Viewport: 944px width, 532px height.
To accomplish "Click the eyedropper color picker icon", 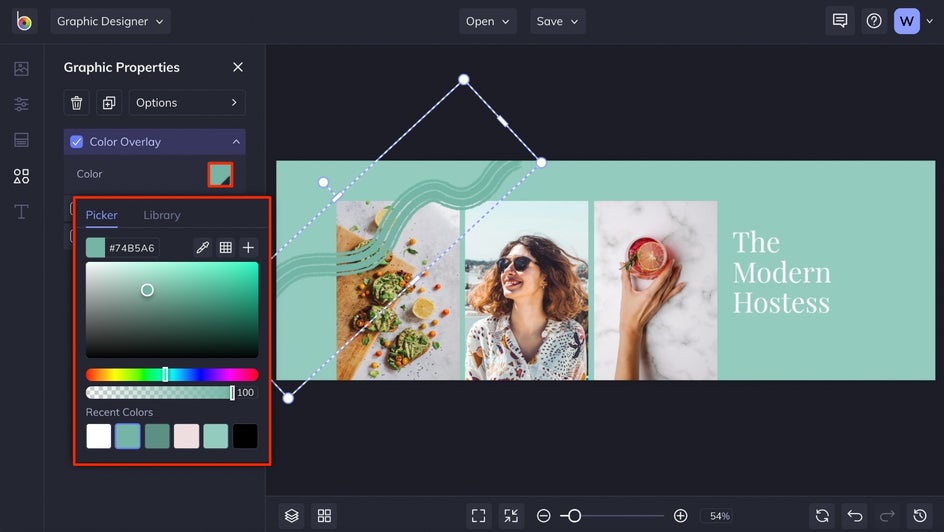I will click(x=202, y=247).
